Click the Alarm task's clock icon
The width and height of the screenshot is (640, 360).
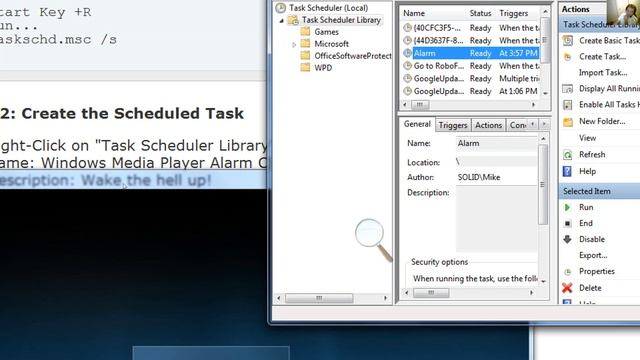point(407,53)
